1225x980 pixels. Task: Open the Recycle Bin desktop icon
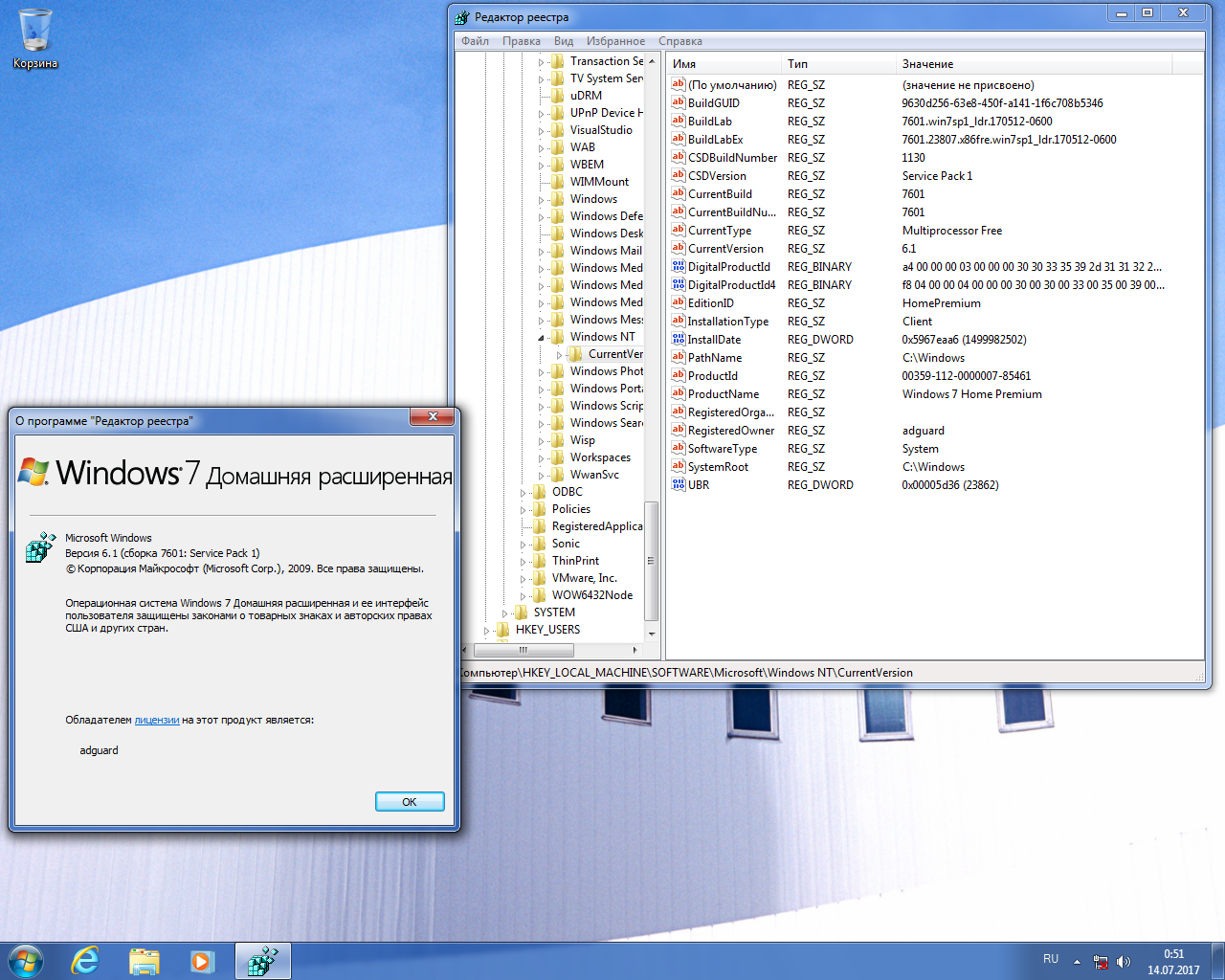click(x=34, y=38)
